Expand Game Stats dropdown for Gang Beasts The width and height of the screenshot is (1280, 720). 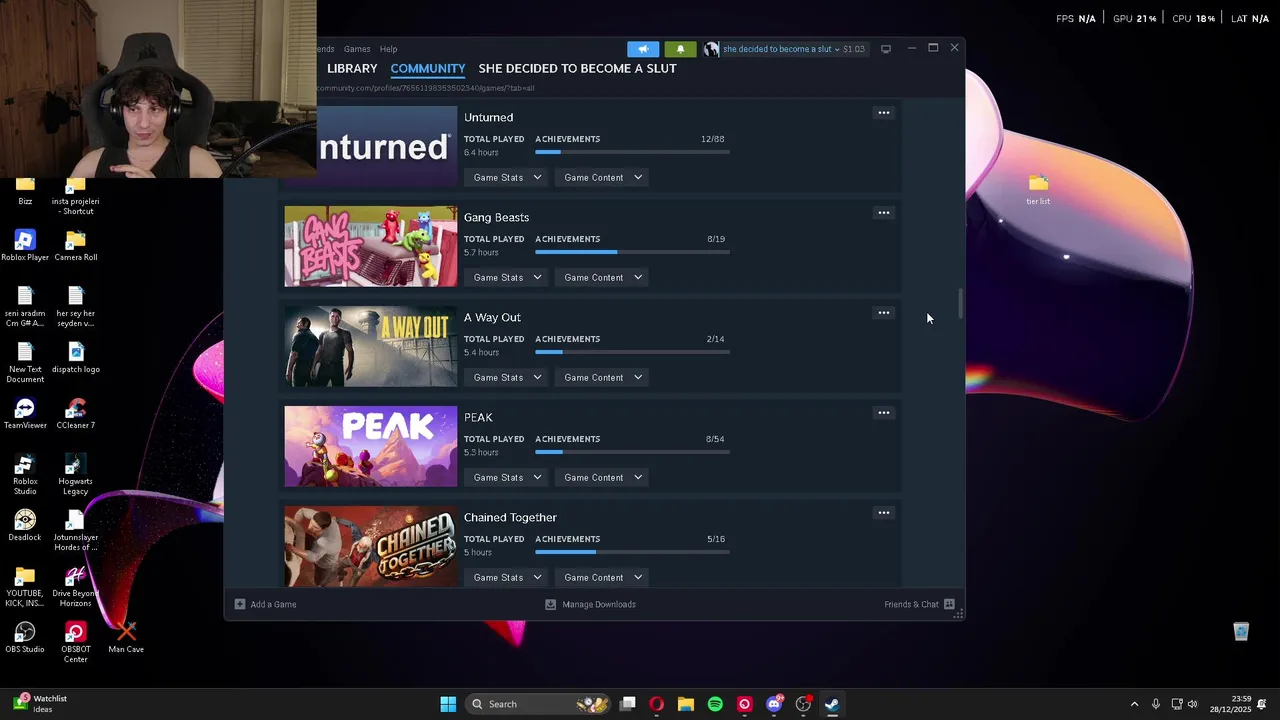[507, 277]
